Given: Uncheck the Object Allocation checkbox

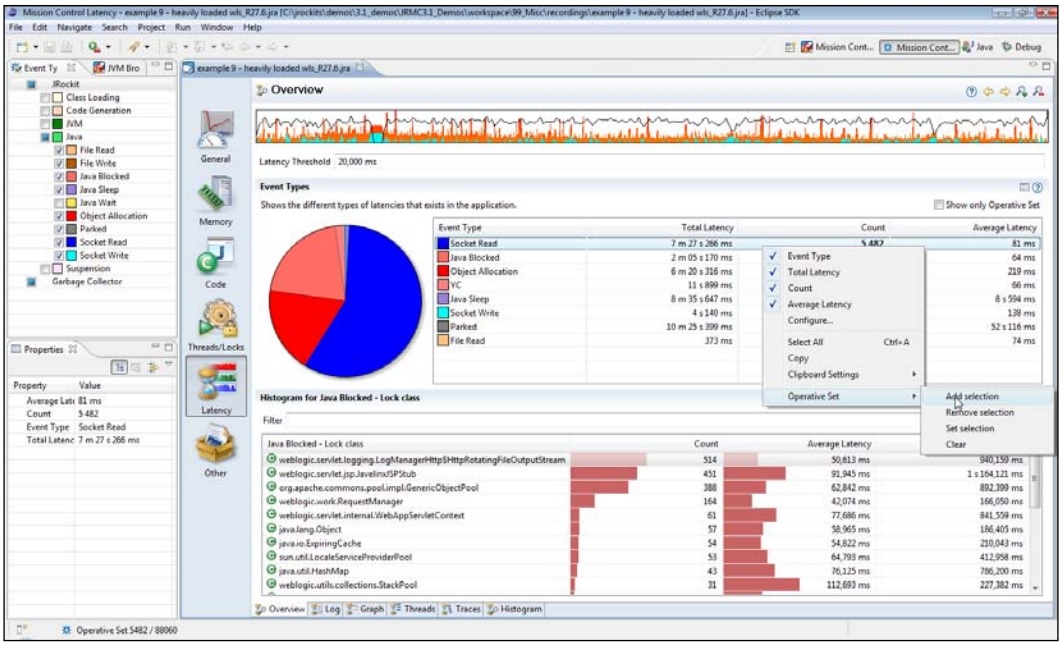Looking at the screenshot, I should 60,216.
